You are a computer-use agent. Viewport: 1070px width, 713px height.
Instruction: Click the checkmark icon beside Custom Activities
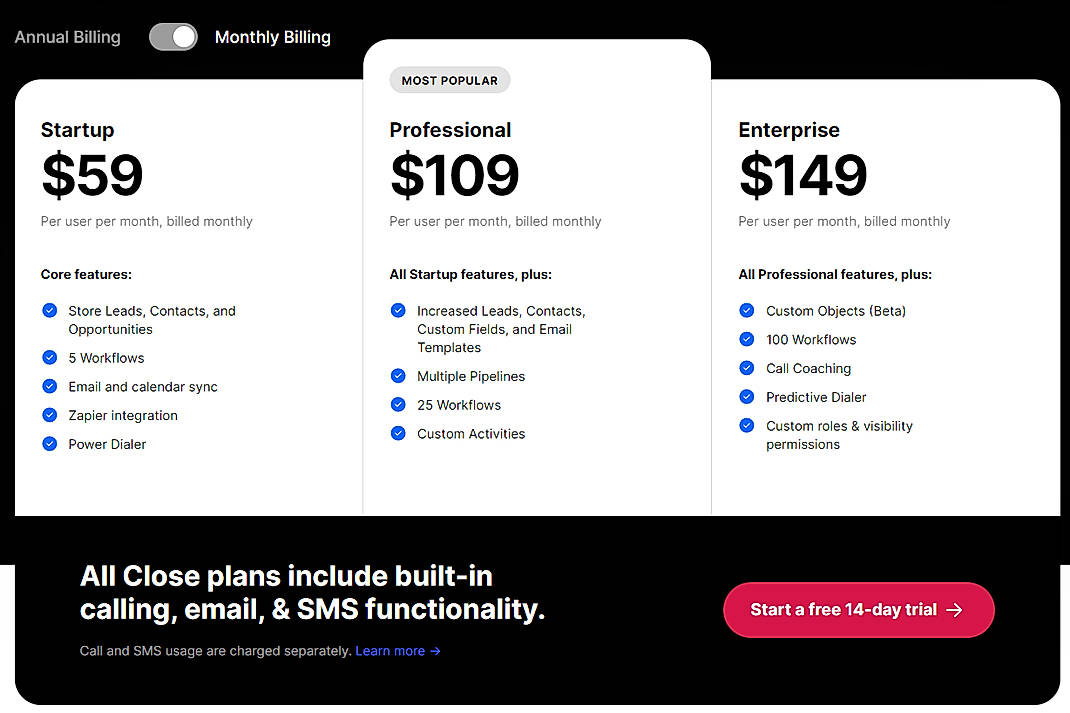click(398, 433)
